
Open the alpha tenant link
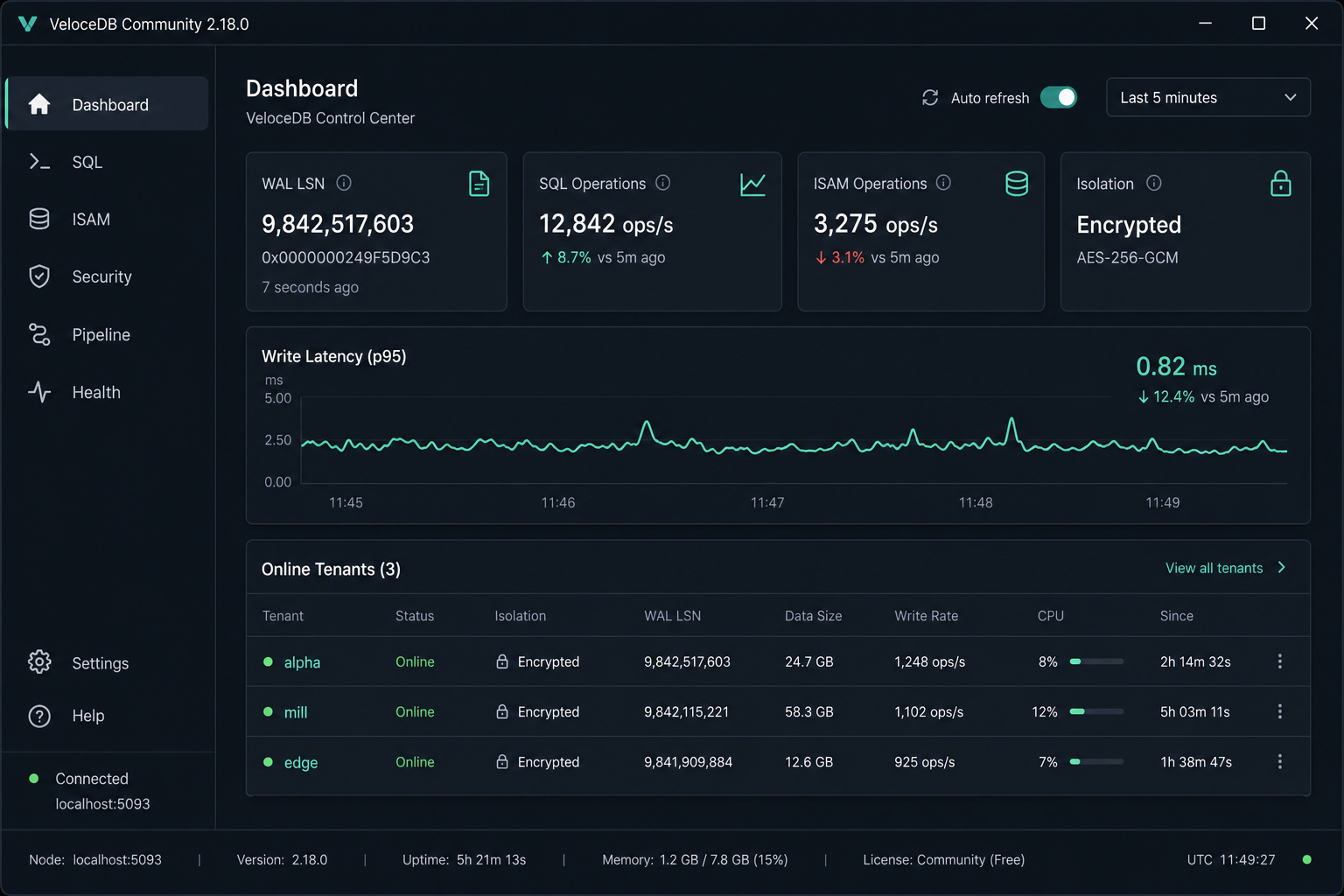[x=302, y=662]
